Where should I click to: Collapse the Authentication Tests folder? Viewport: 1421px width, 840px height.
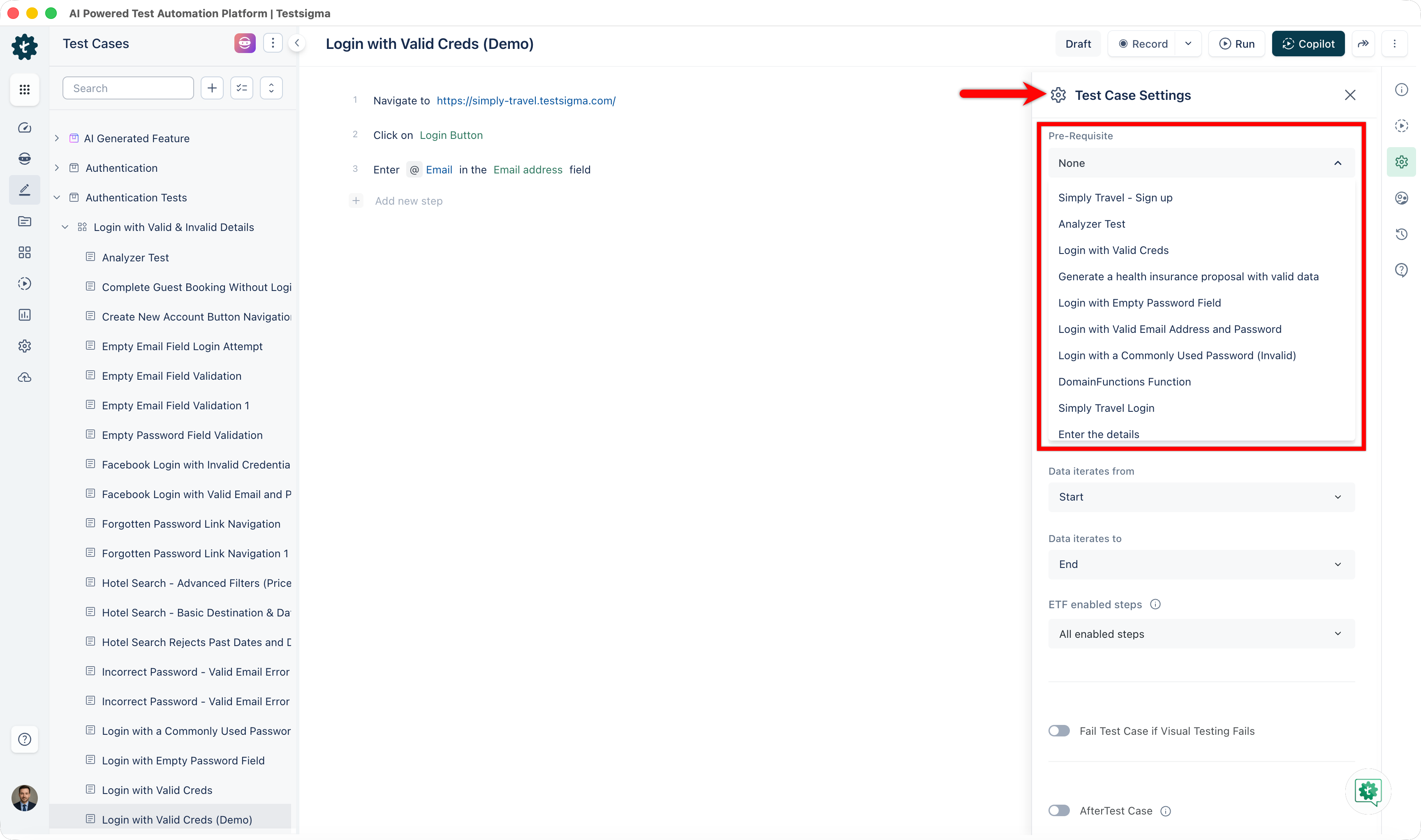coord(57,198)
